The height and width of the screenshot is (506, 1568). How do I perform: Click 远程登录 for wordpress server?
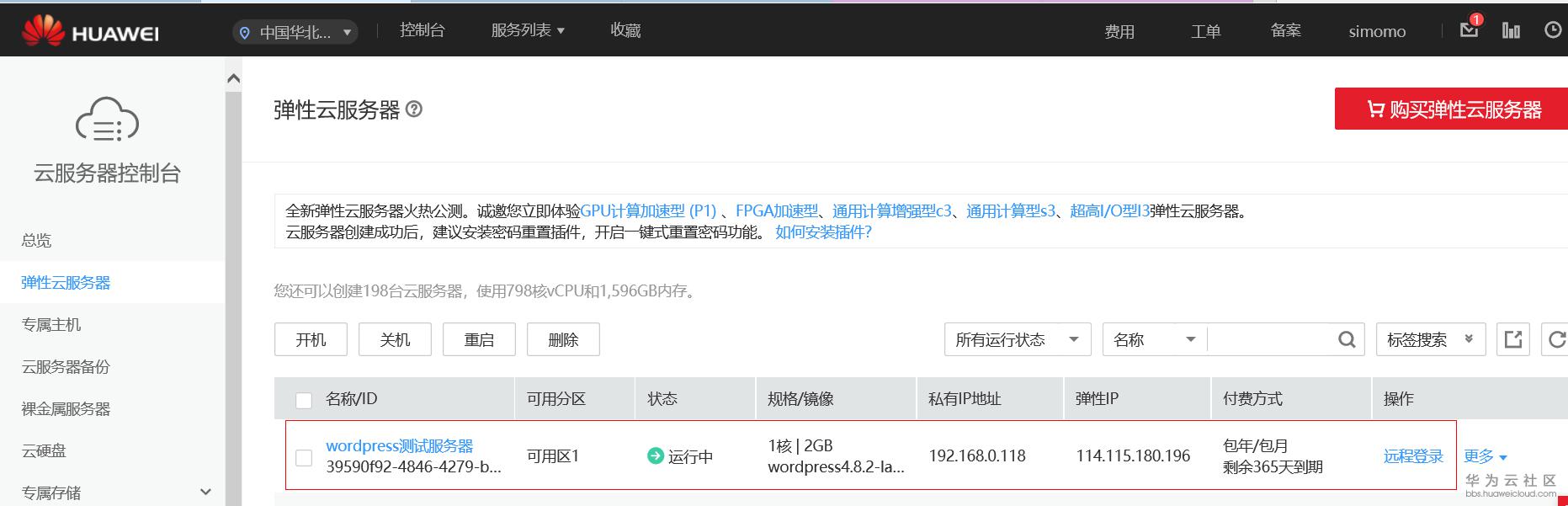[1413, 456]
